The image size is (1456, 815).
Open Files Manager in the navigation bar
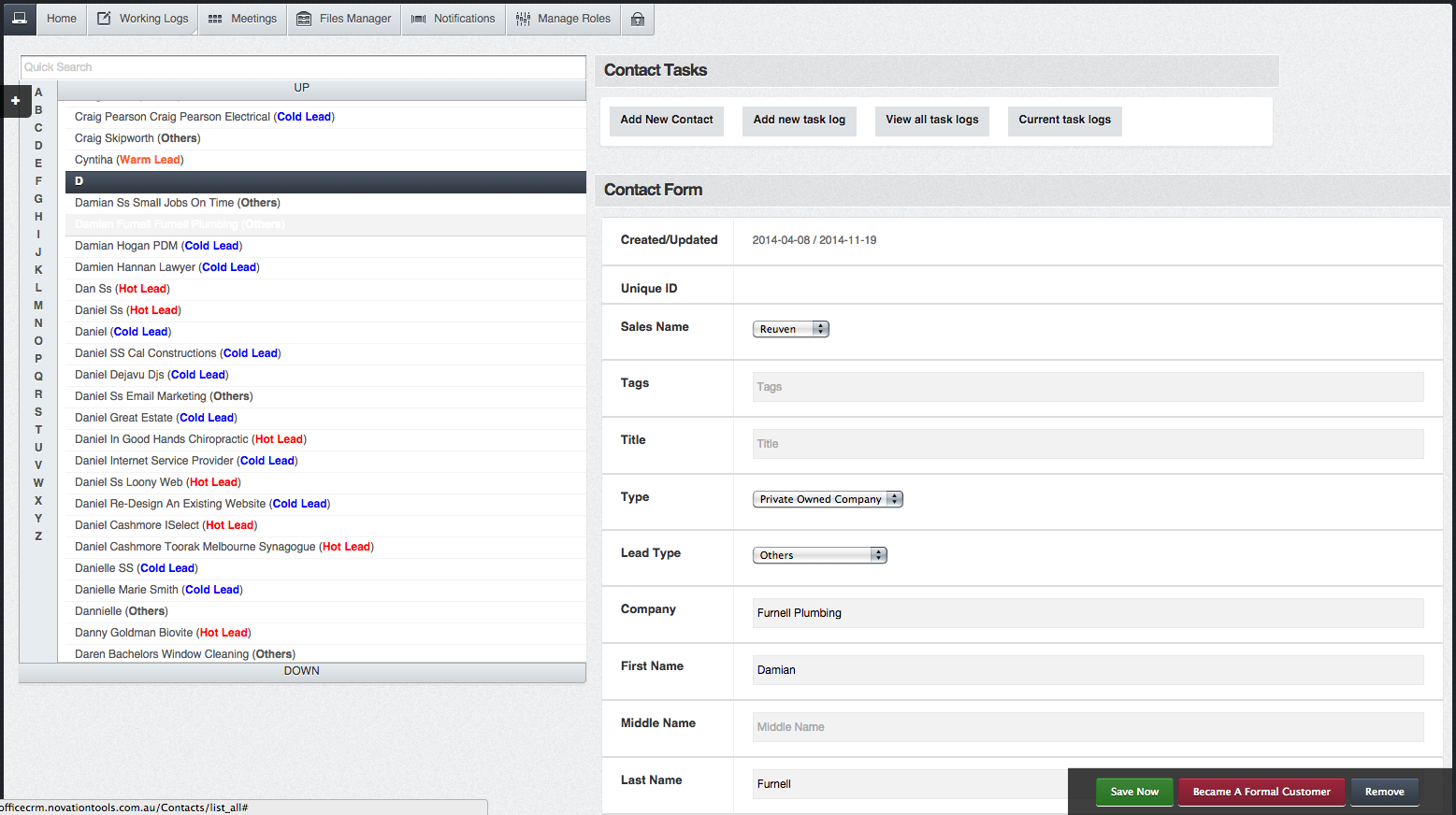pyautogui.click(x=344, y=19)
